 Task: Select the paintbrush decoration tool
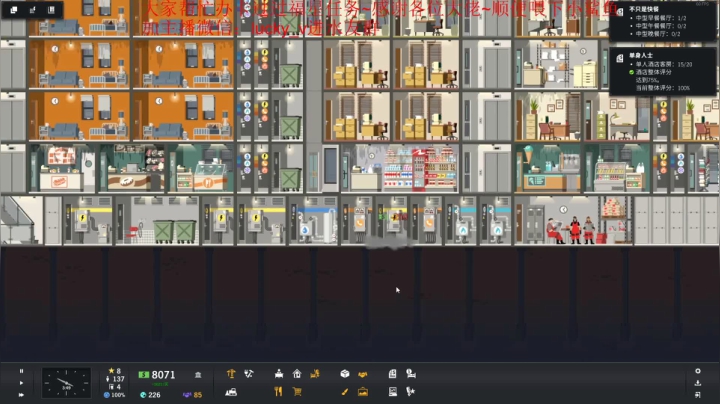tap(345, 392)
